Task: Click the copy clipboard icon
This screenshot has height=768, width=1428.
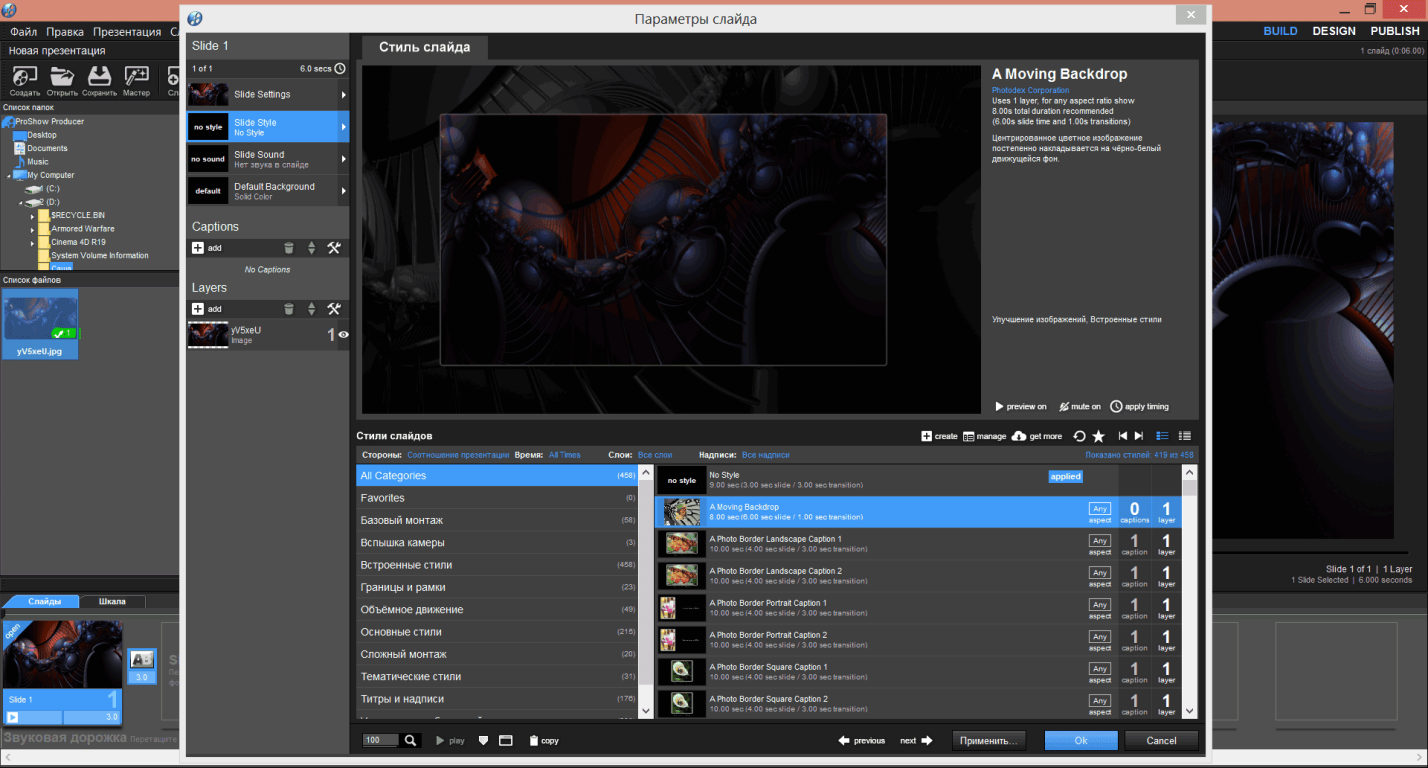Action: [534, 741]
